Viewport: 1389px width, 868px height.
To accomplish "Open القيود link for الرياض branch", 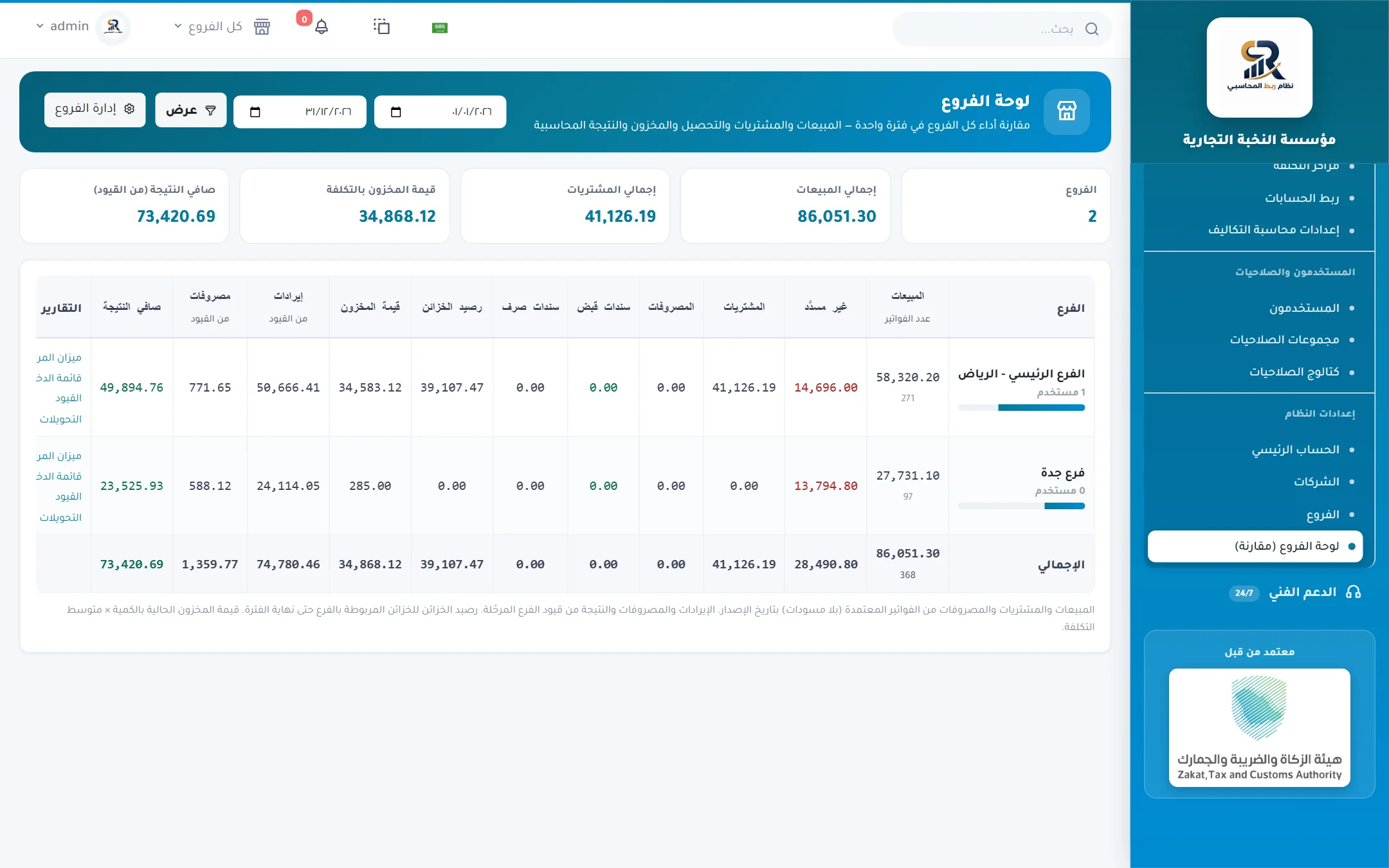I will (x=68, y=399).
